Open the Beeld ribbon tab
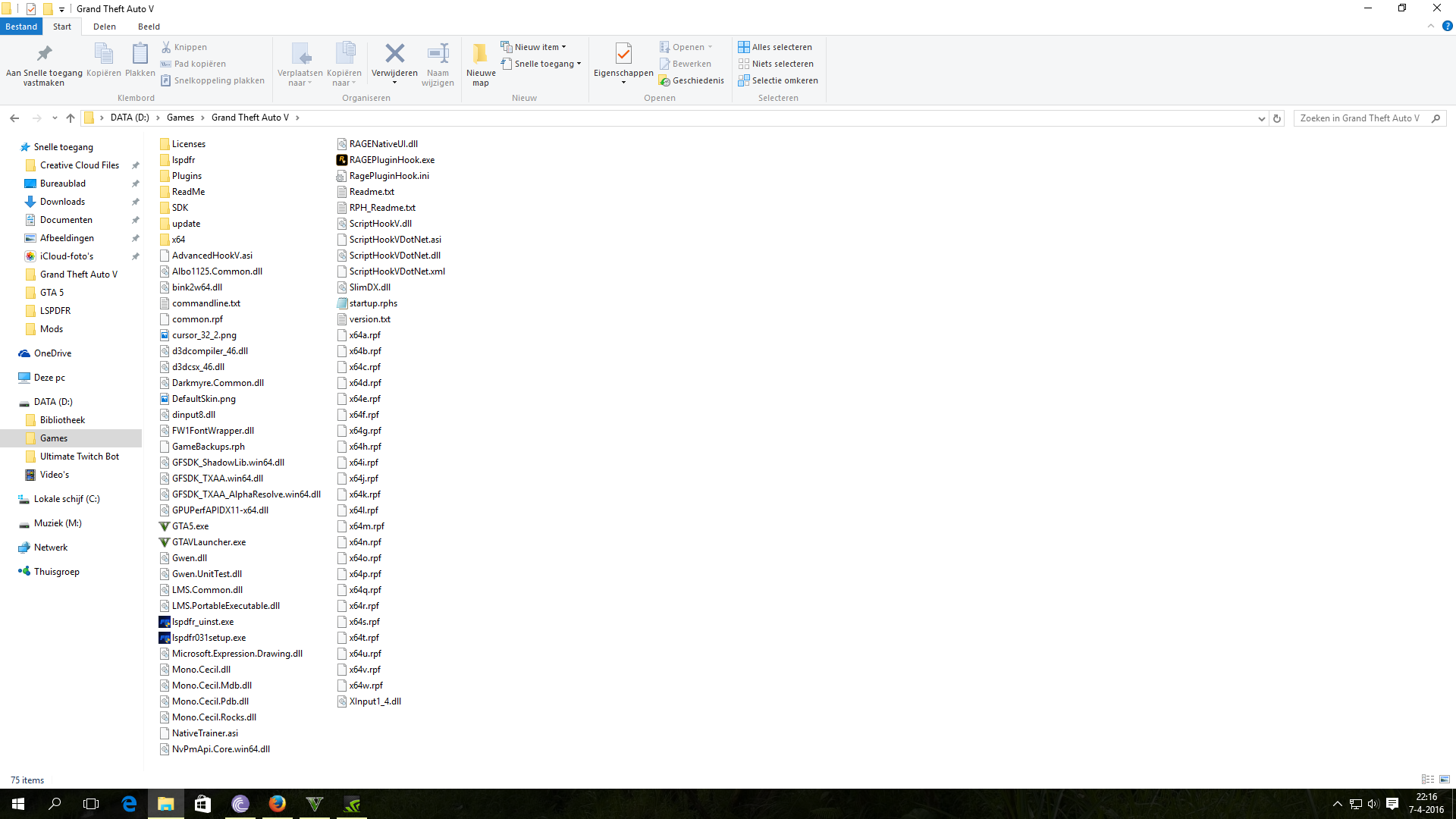 (149, 27)
